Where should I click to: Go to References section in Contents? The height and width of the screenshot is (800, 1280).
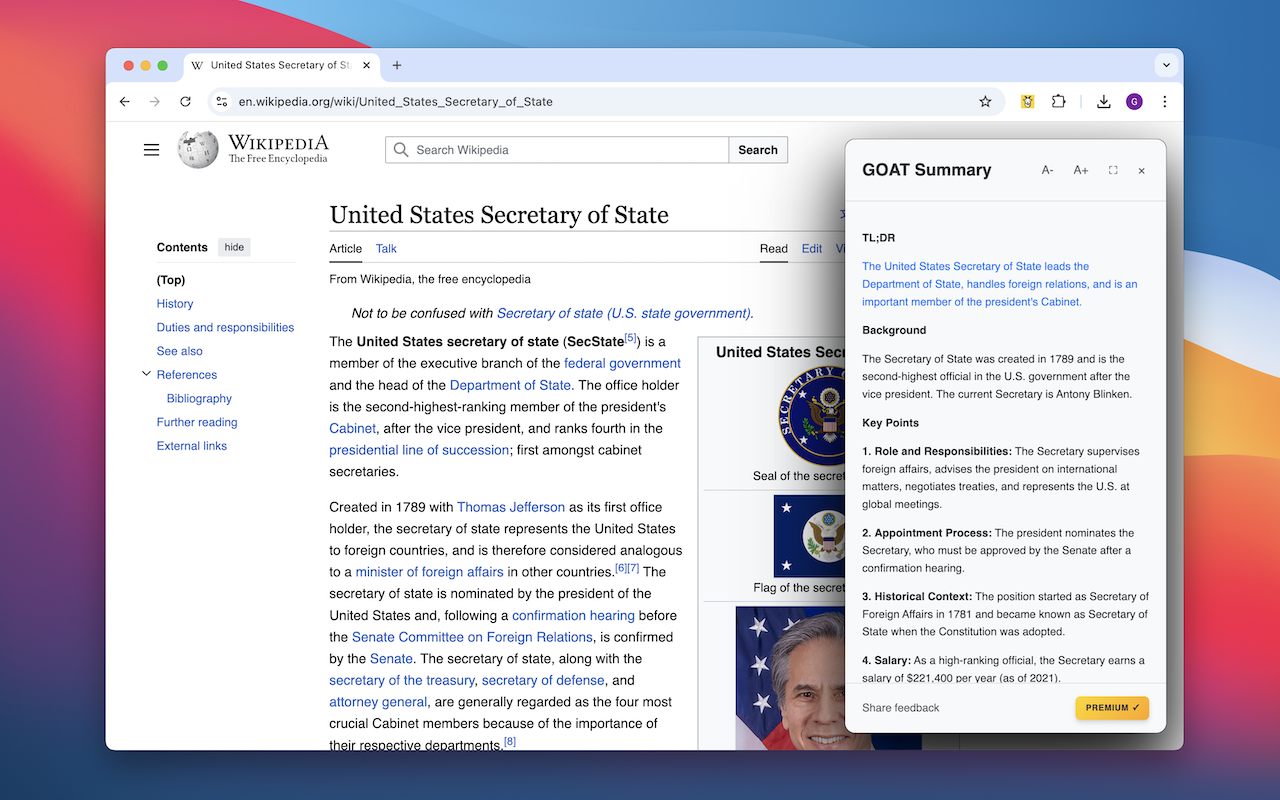[x=187, y=375]
